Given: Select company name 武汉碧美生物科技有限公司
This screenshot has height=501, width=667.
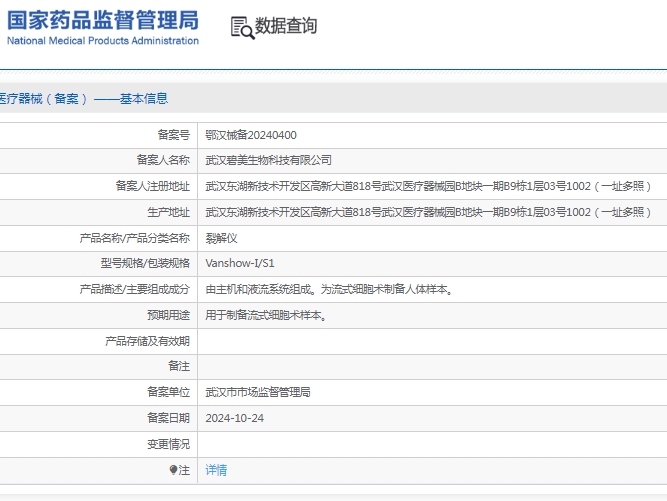Looking at the screenshot, I should pos(268,160).
